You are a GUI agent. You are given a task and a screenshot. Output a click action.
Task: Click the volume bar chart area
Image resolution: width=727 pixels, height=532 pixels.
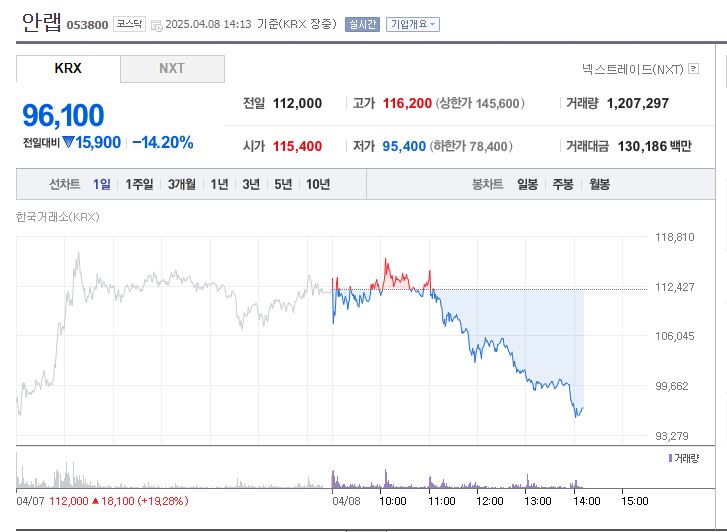[x=330, y=474]
